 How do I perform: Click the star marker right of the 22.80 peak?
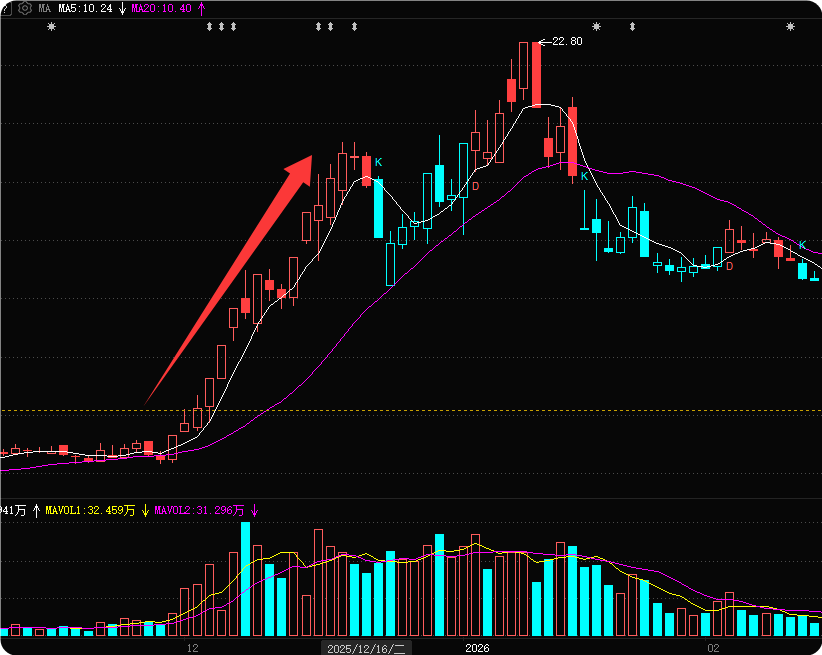(596, 26)
